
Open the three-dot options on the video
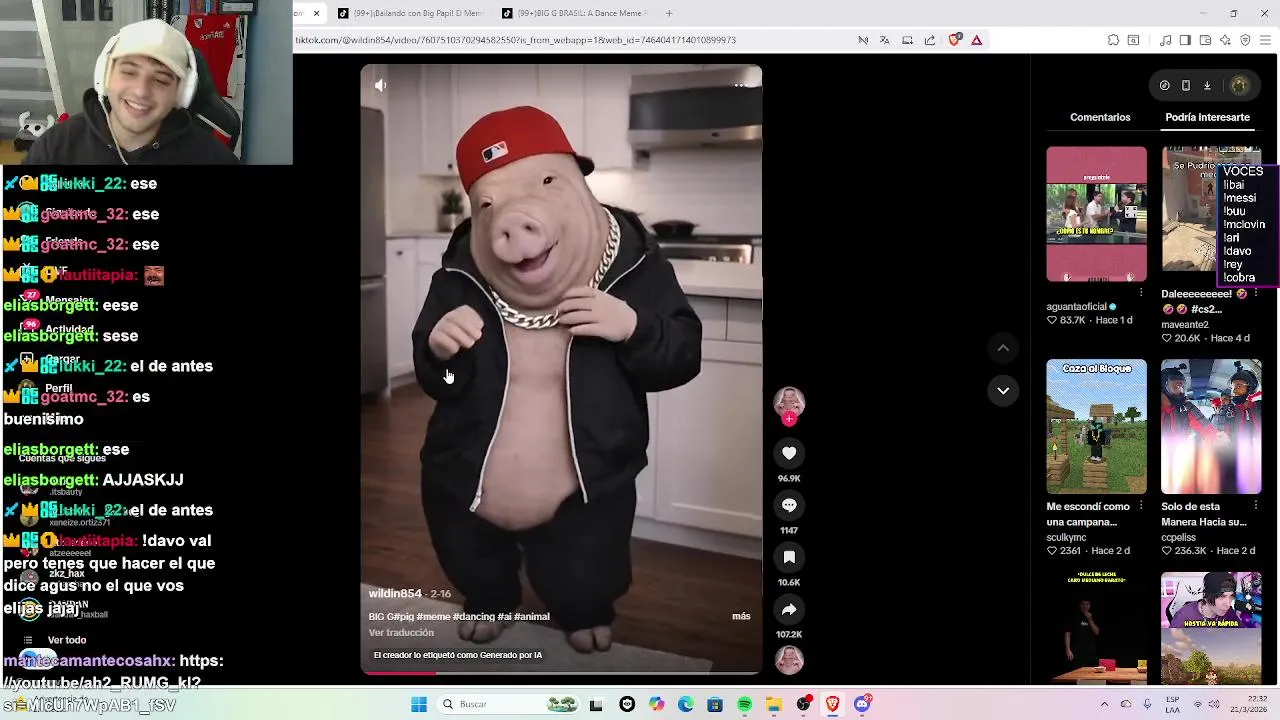(x=740, y=85)
